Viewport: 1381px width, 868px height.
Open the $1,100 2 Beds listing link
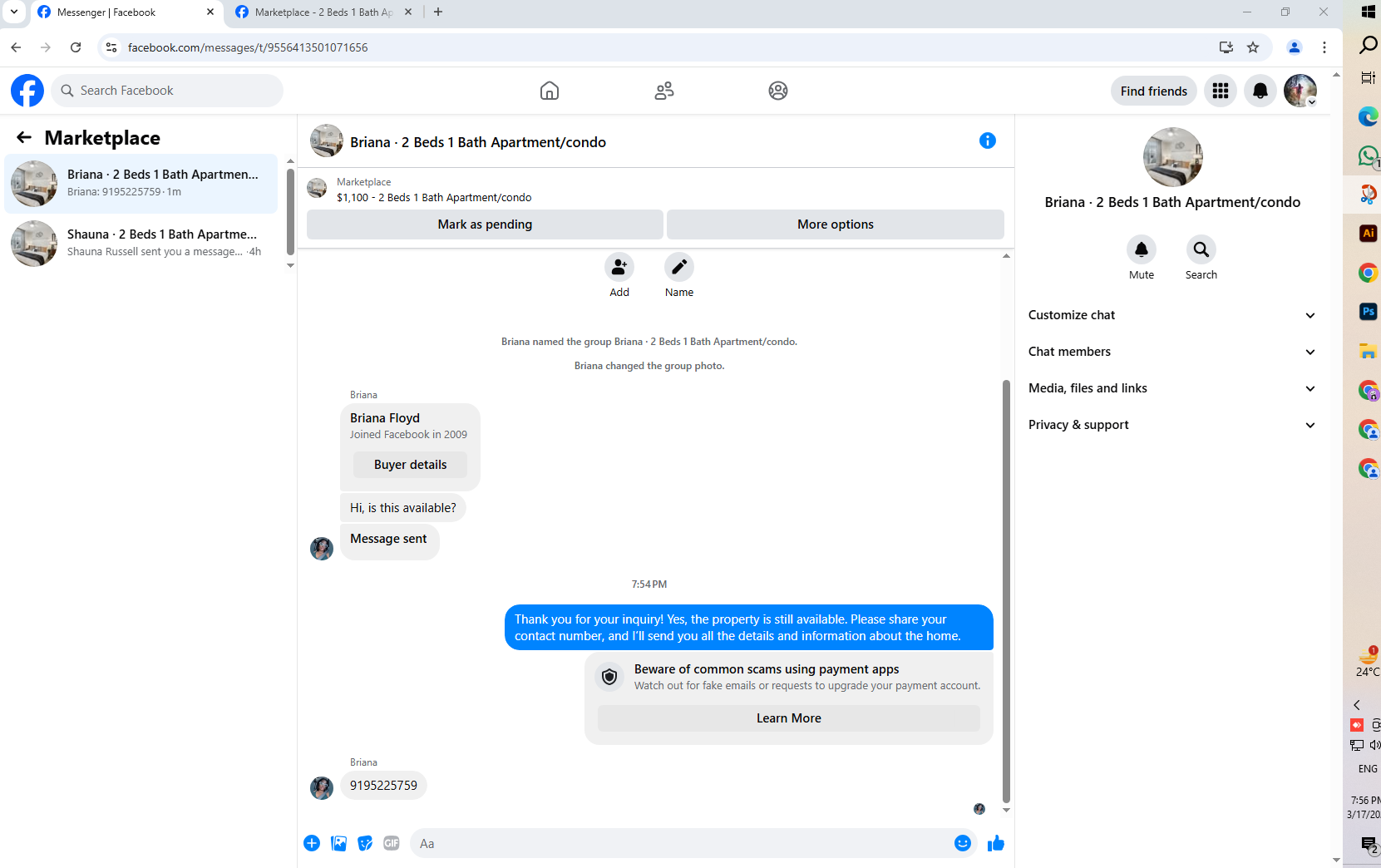pos(434,197)
